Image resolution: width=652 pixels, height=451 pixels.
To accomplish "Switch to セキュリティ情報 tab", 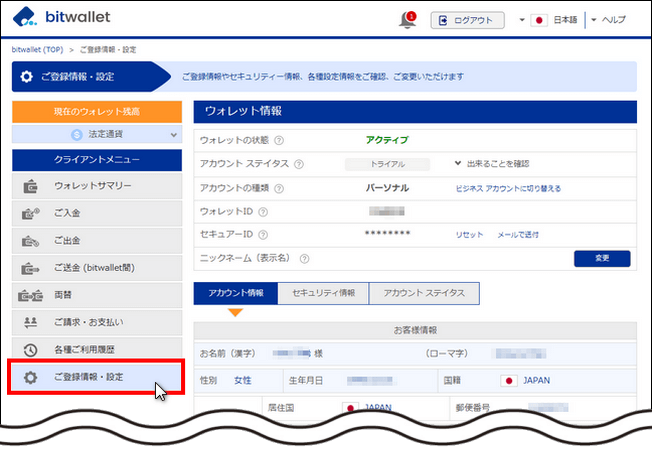I will 323,293.
